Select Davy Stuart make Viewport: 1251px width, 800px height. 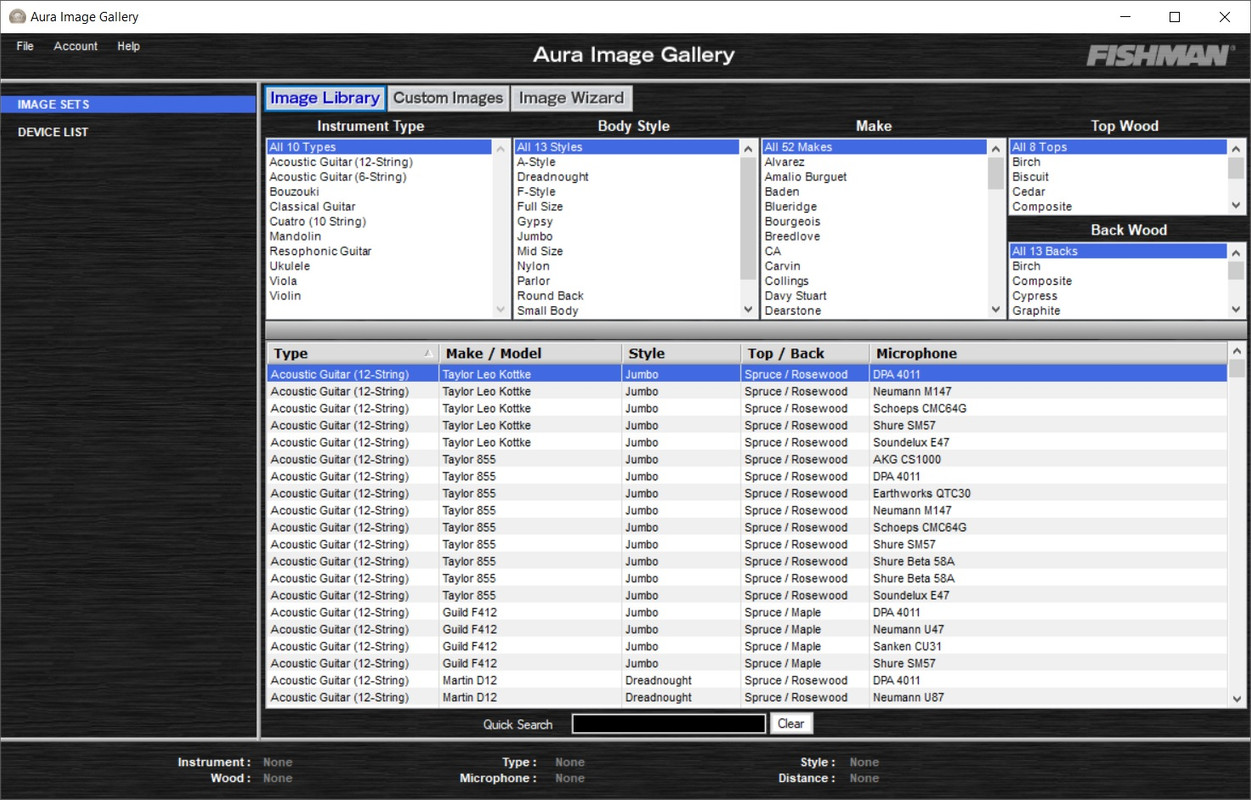pyautogui.click(x=875, y=296)
